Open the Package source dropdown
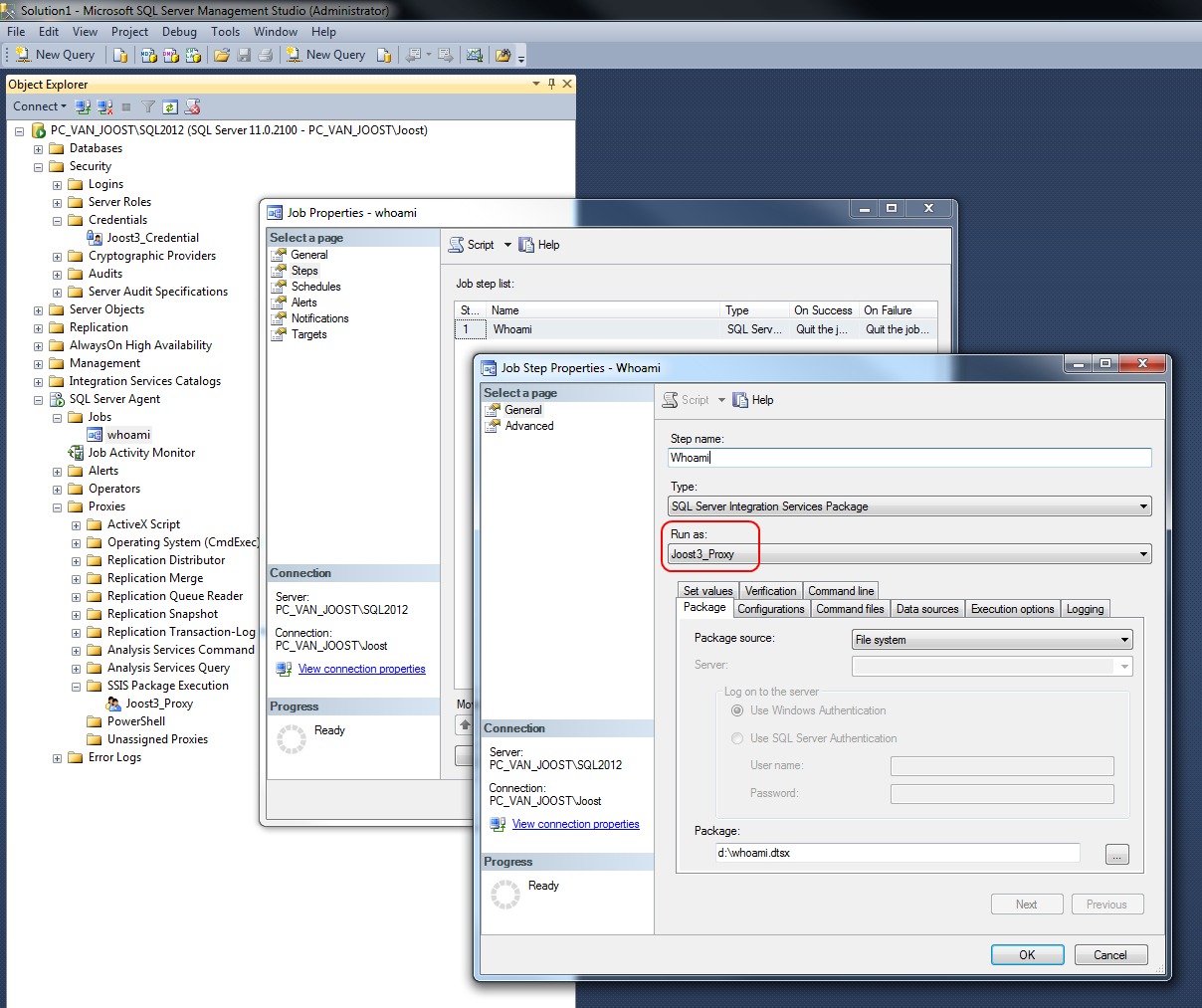This screenshot has height=1008, width=1202. 1124,639
